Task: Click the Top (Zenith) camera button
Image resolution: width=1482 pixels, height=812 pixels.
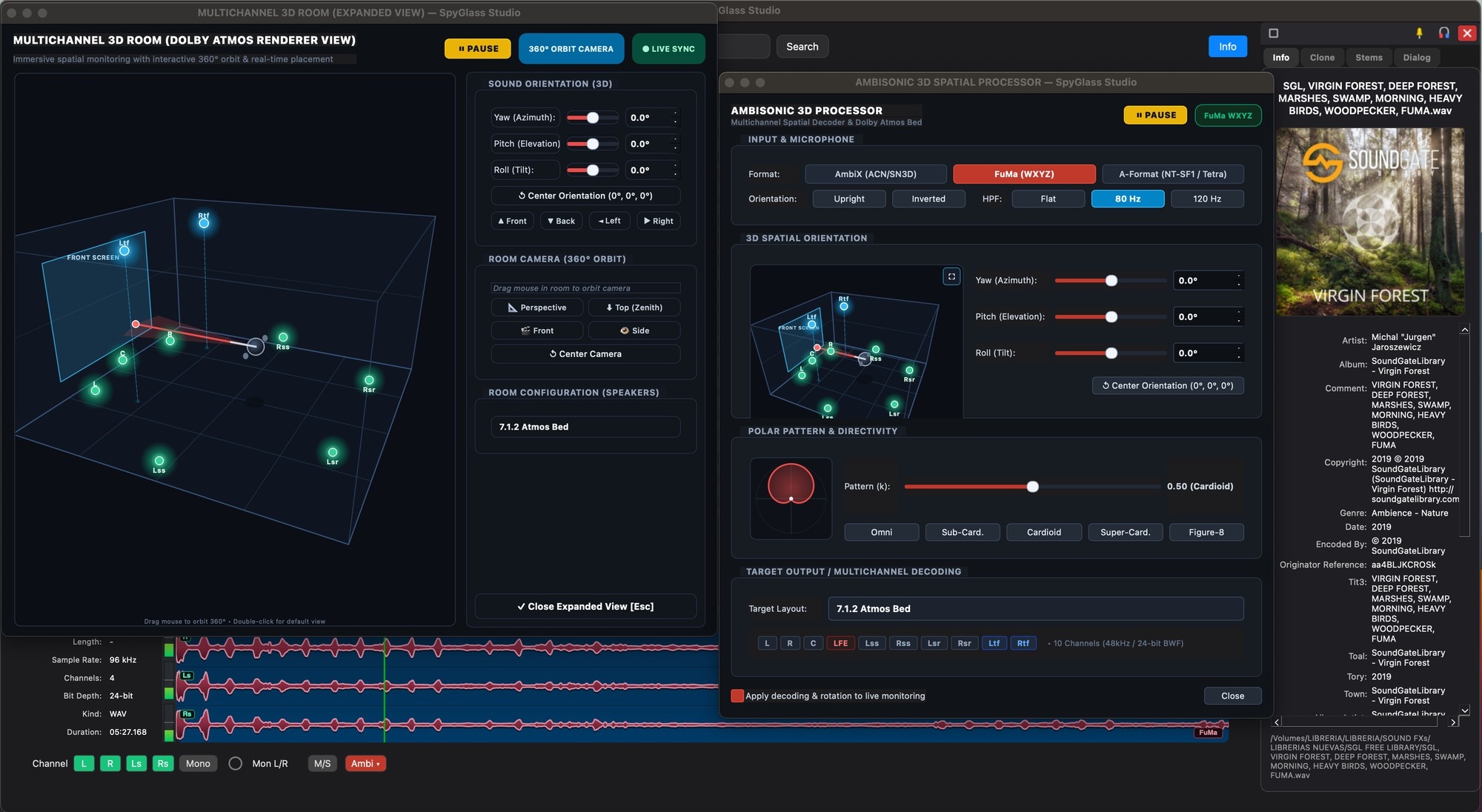Action: (634, 307)
